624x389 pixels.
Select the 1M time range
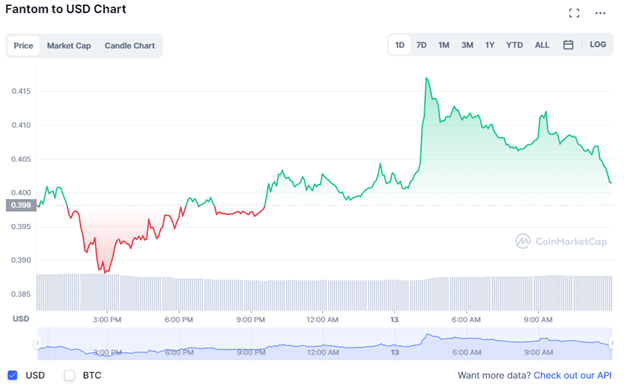(x=444, y=45)
